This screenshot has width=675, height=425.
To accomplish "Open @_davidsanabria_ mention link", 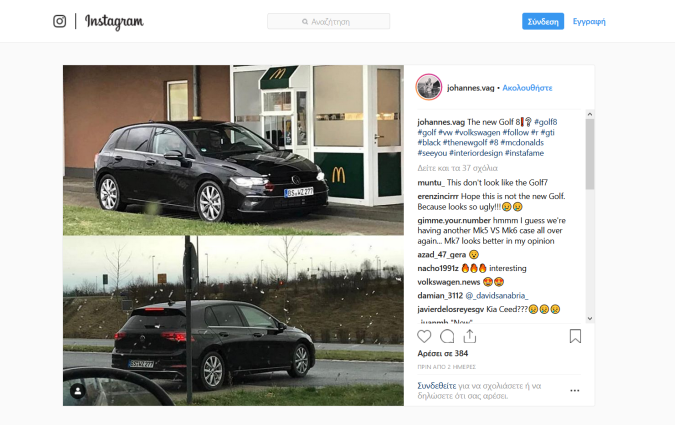I will coord(497,295).
